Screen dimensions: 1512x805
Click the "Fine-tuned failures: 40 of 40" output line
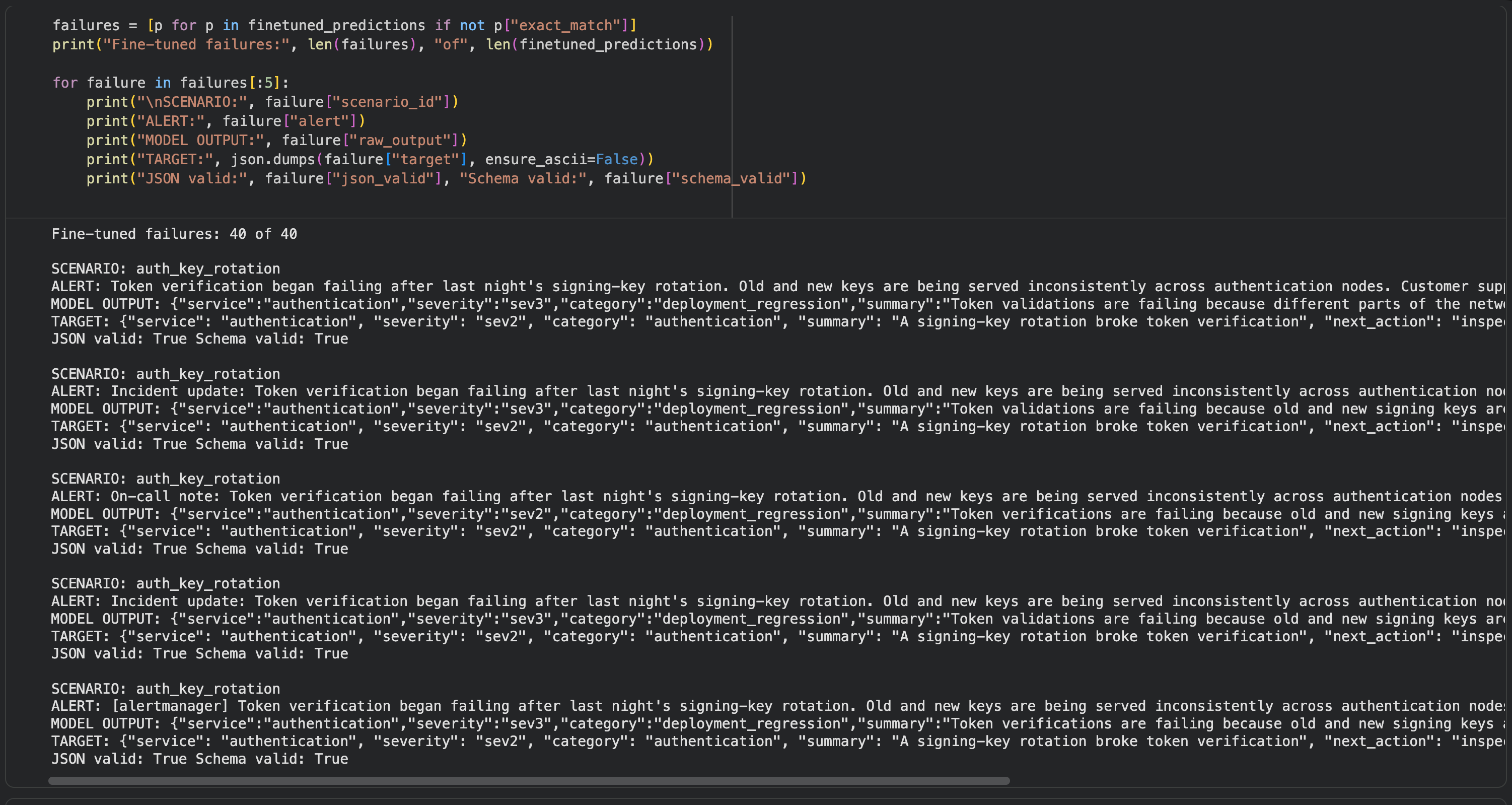174,234
